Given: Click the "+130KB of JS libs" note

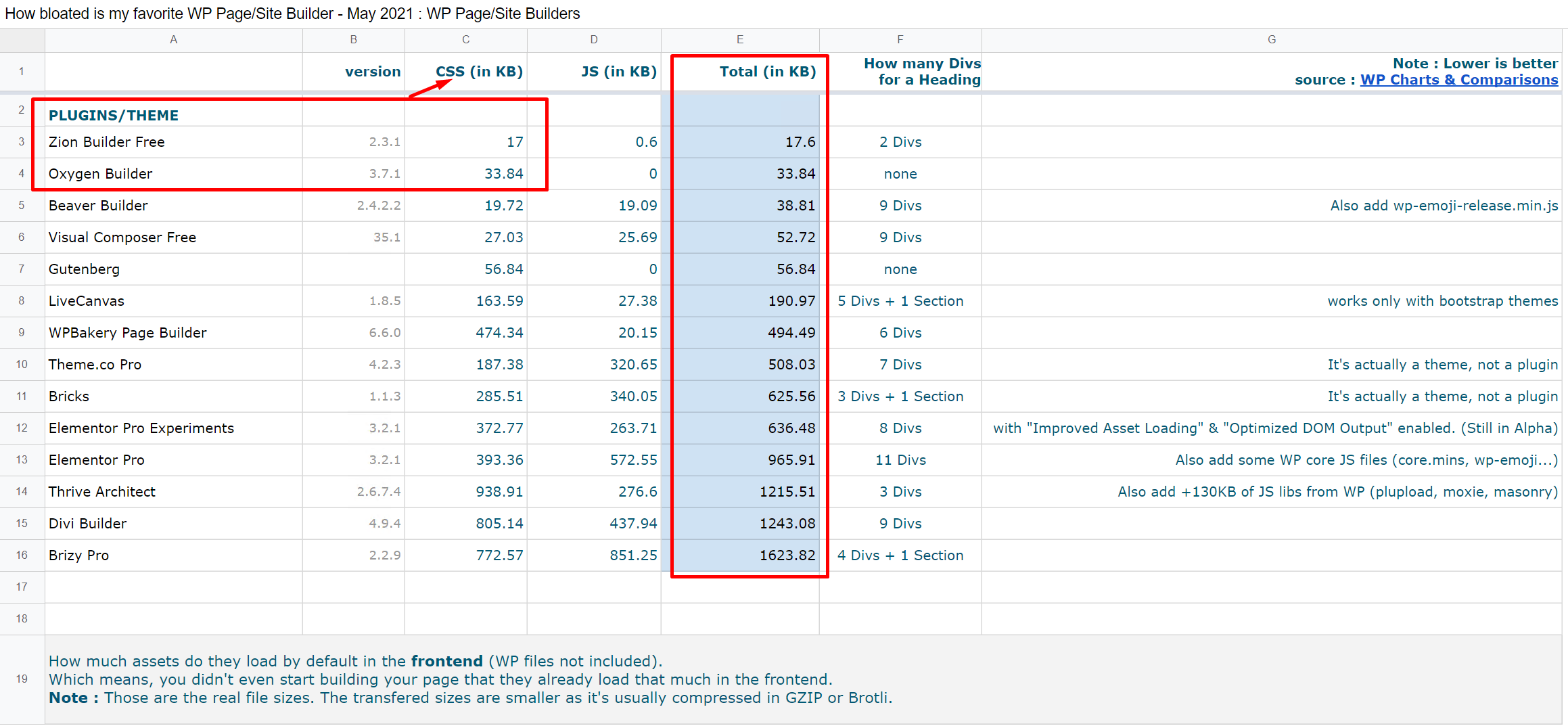Looking at the screenshot, I should [x=1272, y=492].
